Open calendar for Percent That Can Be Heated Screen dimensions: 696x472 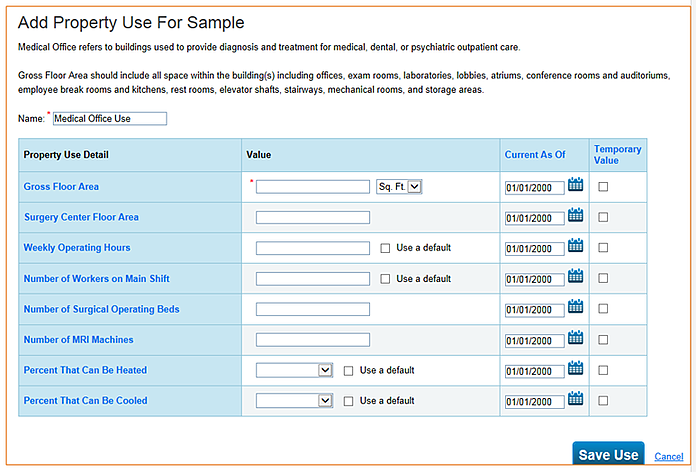coord(576,368)
